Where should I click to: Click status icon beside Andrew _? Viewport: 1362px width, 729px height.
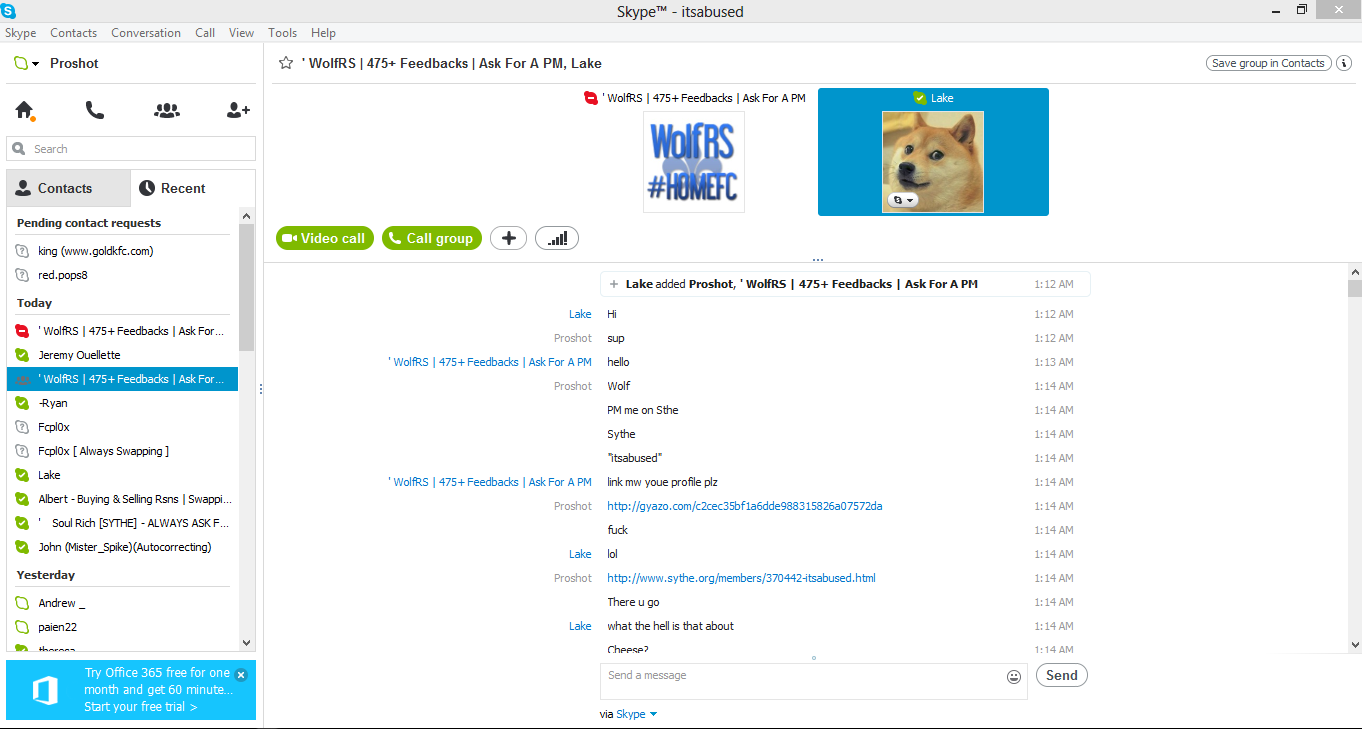[x=22, y=603]
